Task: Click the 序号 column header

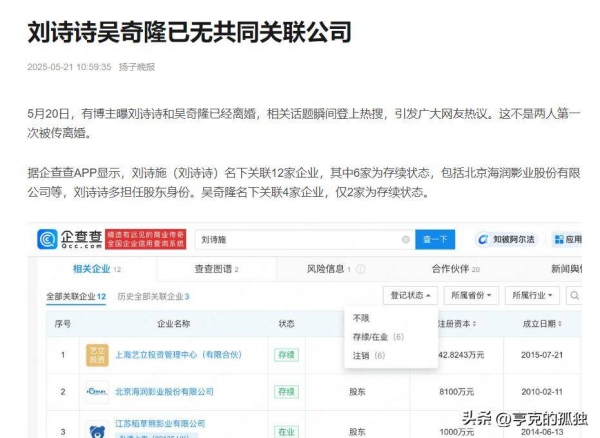Action: pos(62,324)
